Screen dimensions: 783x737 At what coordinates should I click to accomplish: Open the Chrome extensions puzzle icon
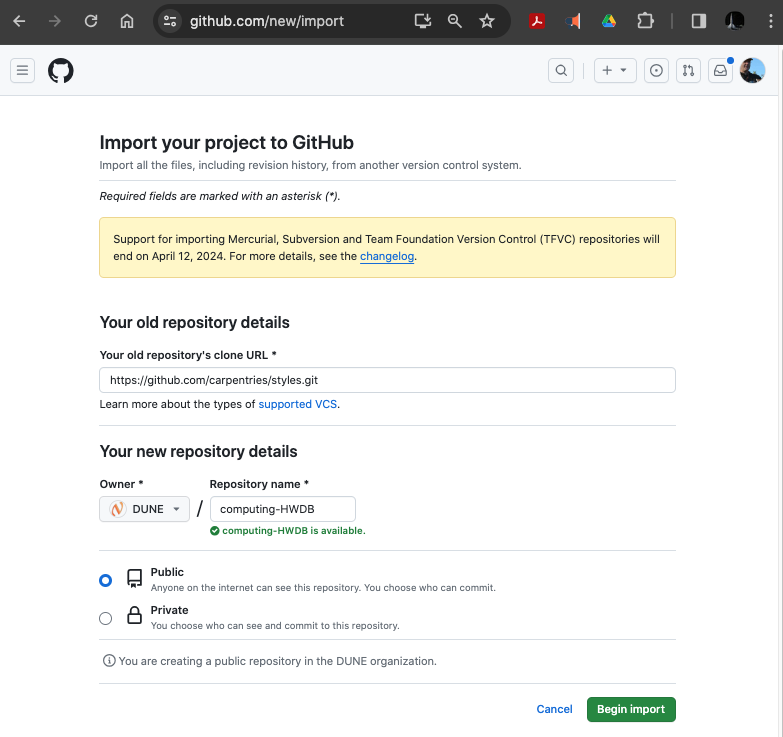pyautogui.click(x=645, y=20)
